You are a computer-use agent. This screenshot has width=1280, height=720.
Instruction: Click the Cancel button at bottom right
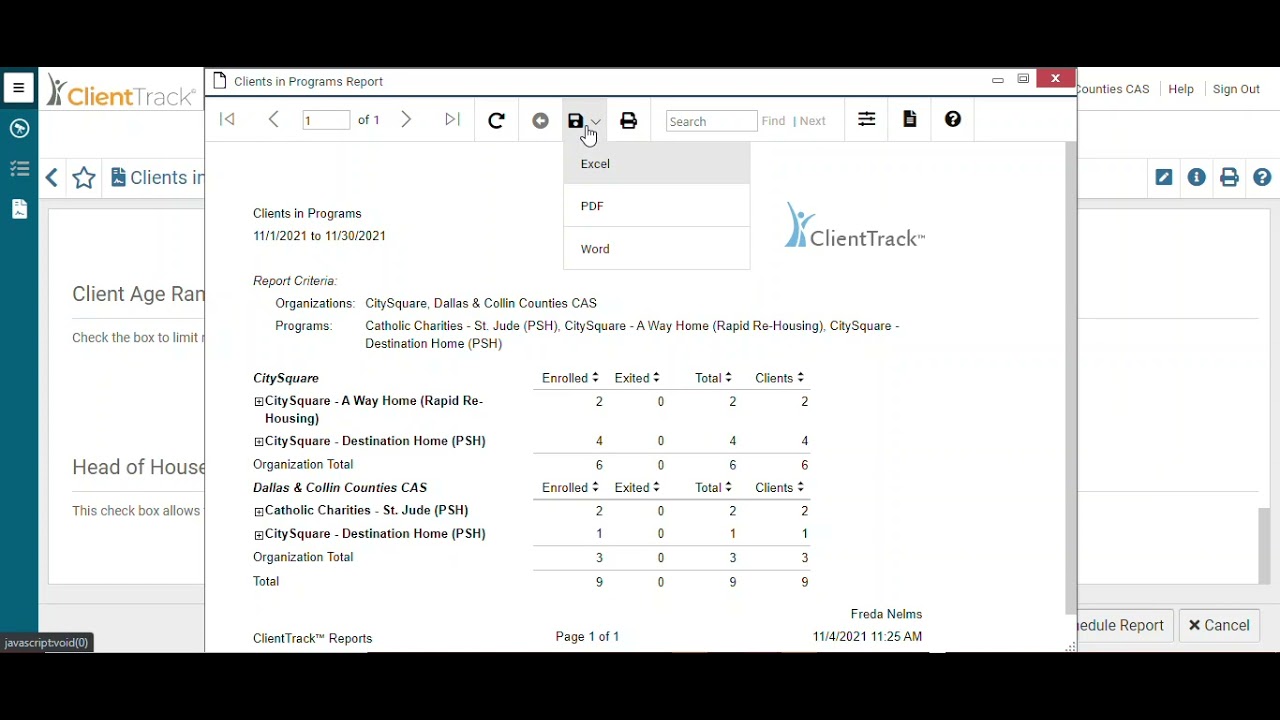1219,625
